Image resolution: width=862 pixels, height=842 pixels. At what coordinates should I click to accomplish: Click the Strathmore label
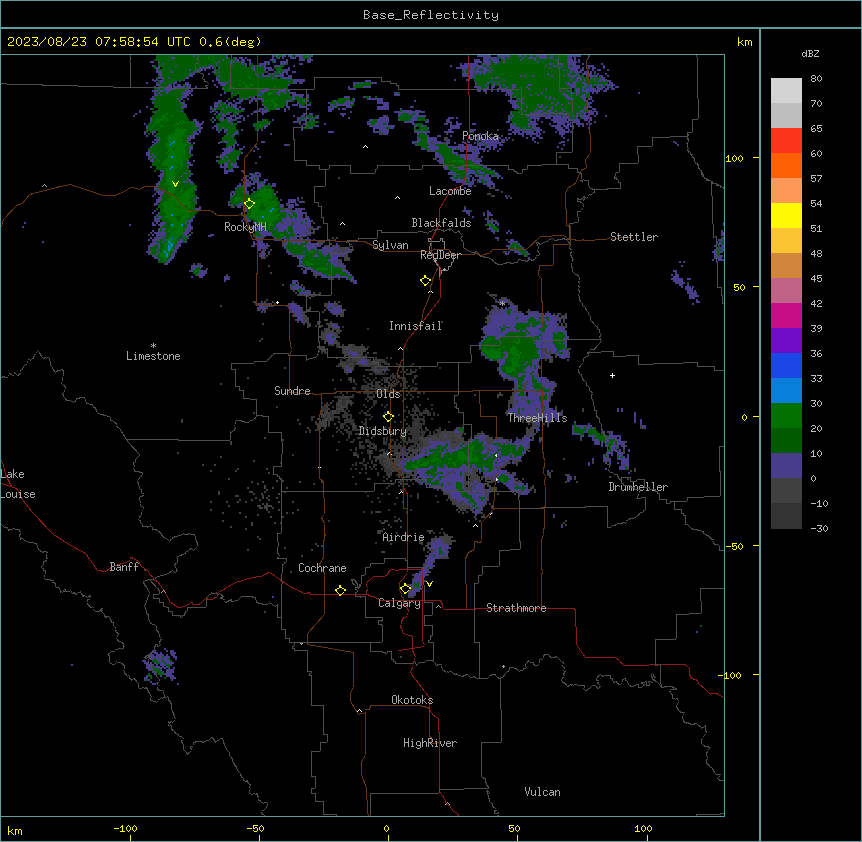tap(516, 608)
